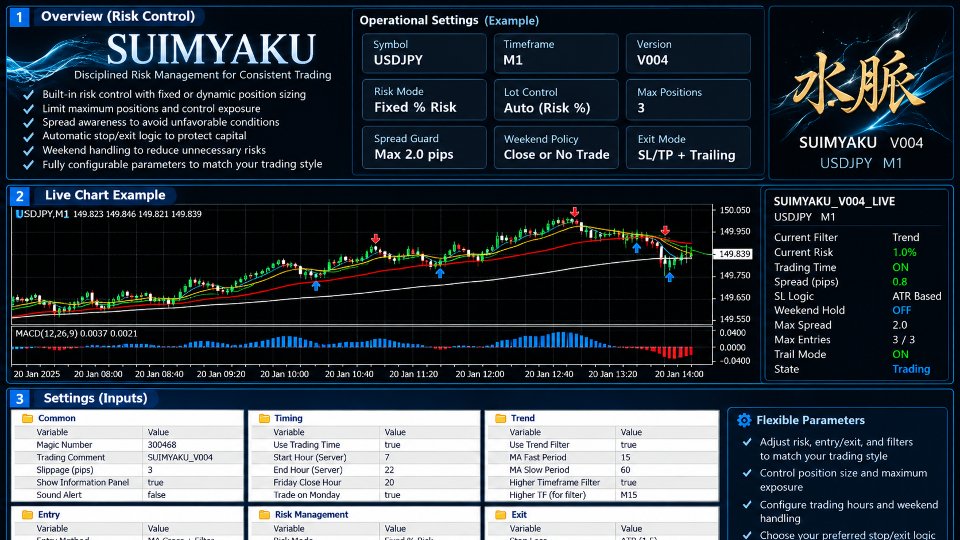Click the checkmark beside 'Built-in risk control'
This screenshot has height=540, width=960.
pos(28,95)
